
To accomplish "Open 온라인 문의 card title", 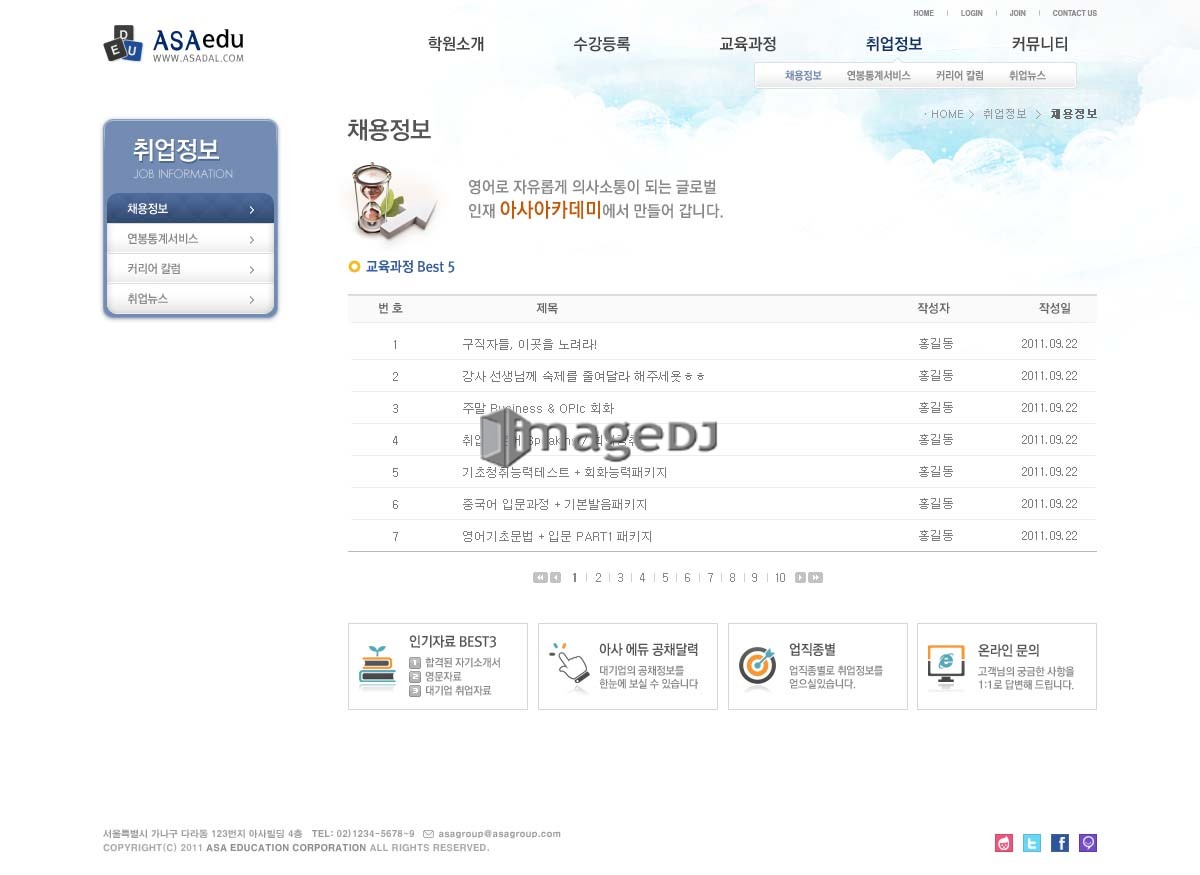I will pyautogui.click(x=1008, y=649).
